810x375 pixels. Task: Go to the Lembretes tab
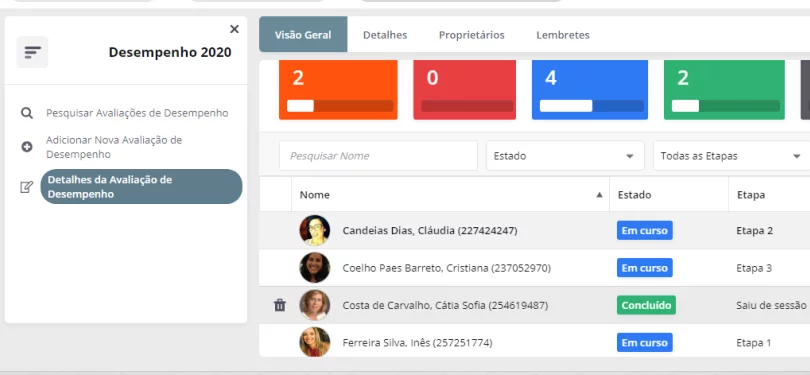coord(563,35)
